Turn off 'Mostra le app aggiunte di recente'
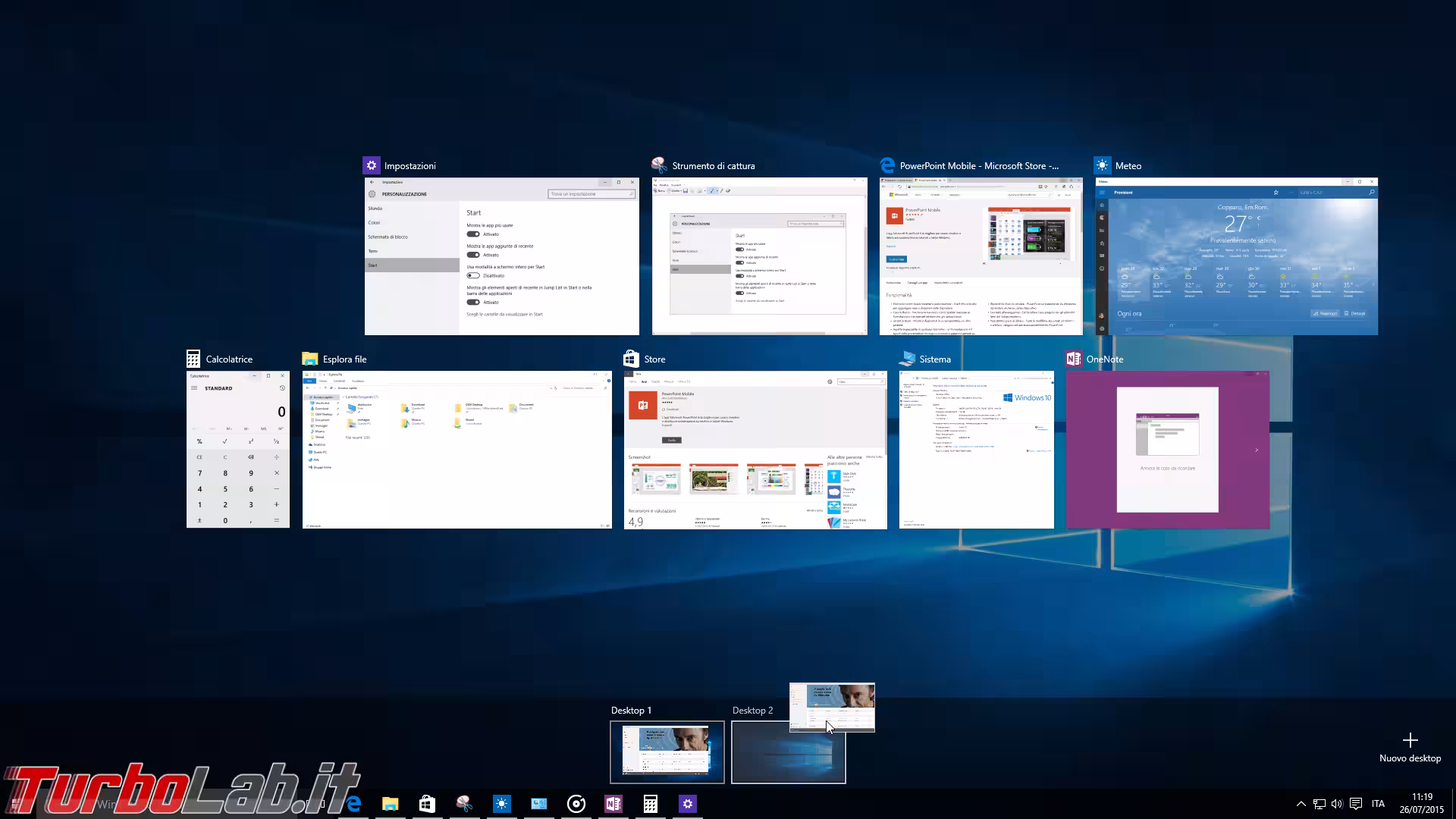The width and height of the screenshot is (1456, 819). tap(473, 255)
